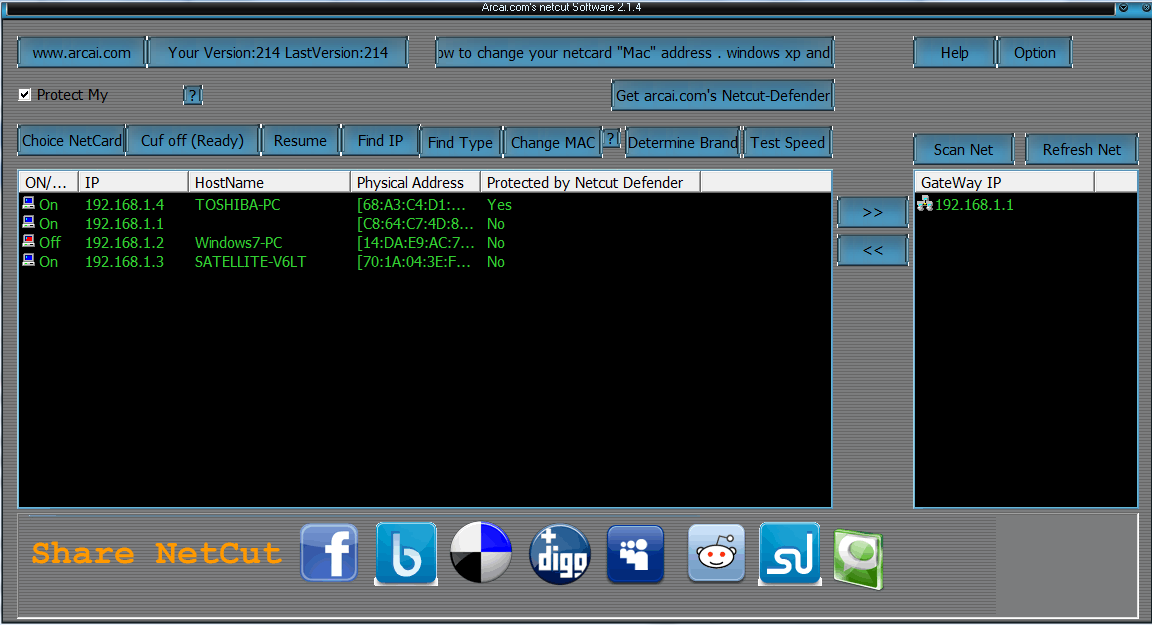
Task: Click the Protected by Netcut Defender header
Action: pos(590,182)
